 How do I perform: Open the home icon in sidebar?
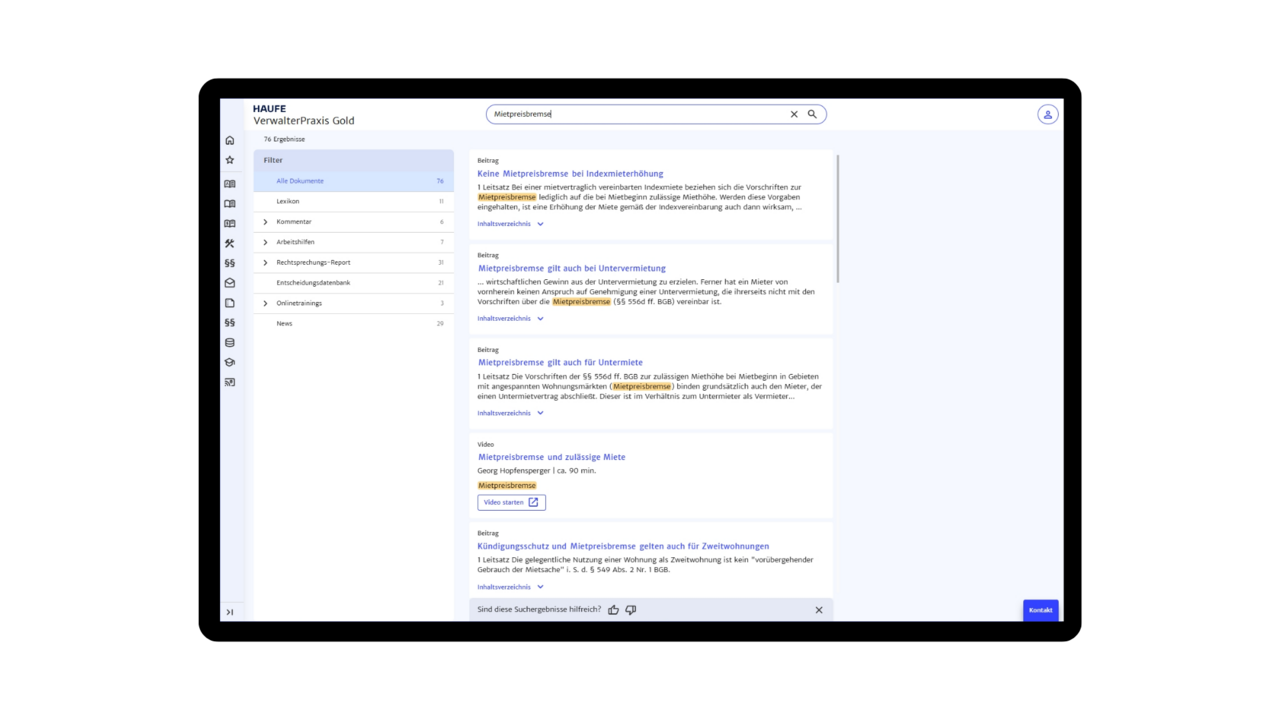click(230, 140)
